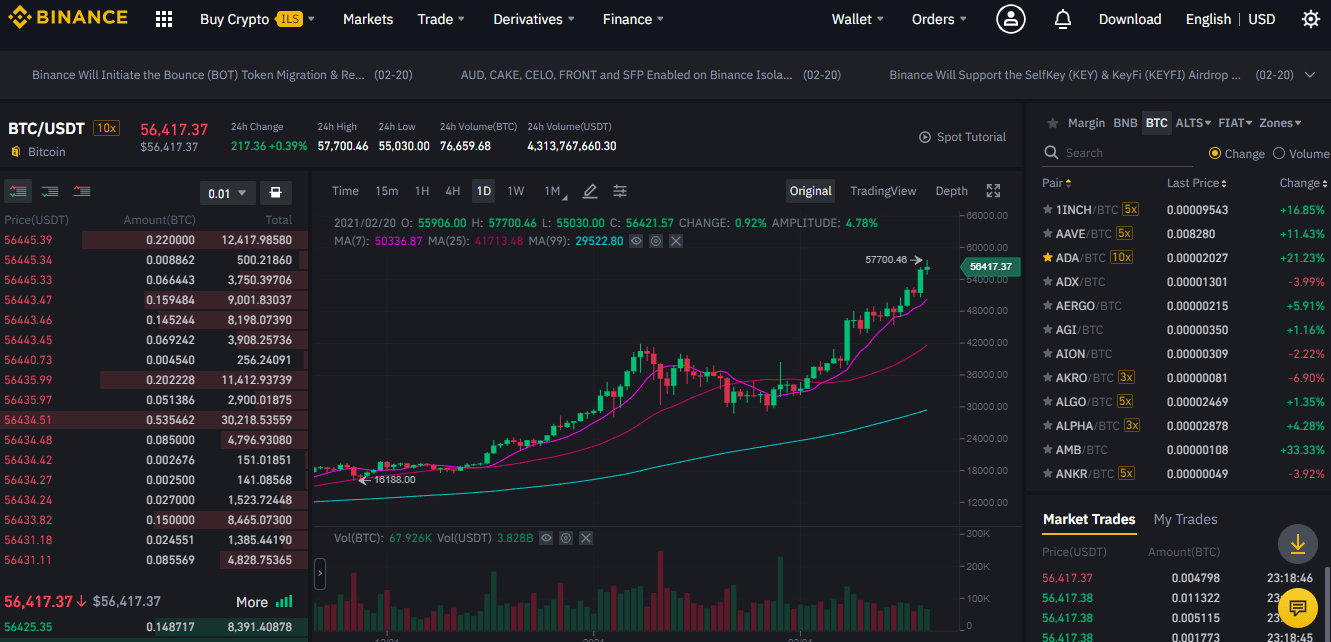The image size is (1331, 642).
Task: Expand the Finance menu dropdown
Action: tap(633, 19)
